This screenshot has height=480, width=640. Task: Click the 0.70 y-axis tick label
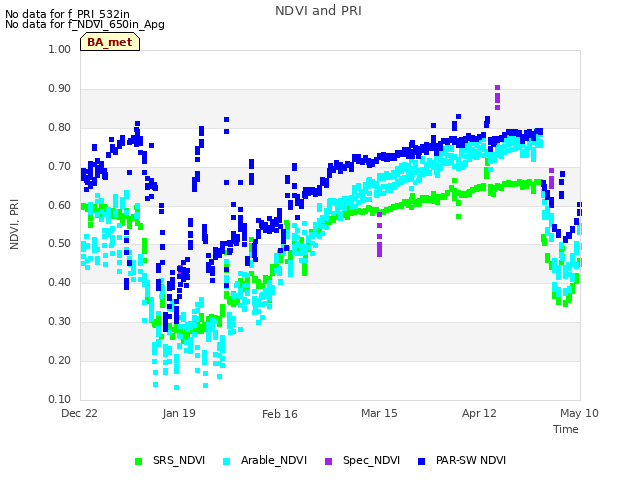click(60, 167)
